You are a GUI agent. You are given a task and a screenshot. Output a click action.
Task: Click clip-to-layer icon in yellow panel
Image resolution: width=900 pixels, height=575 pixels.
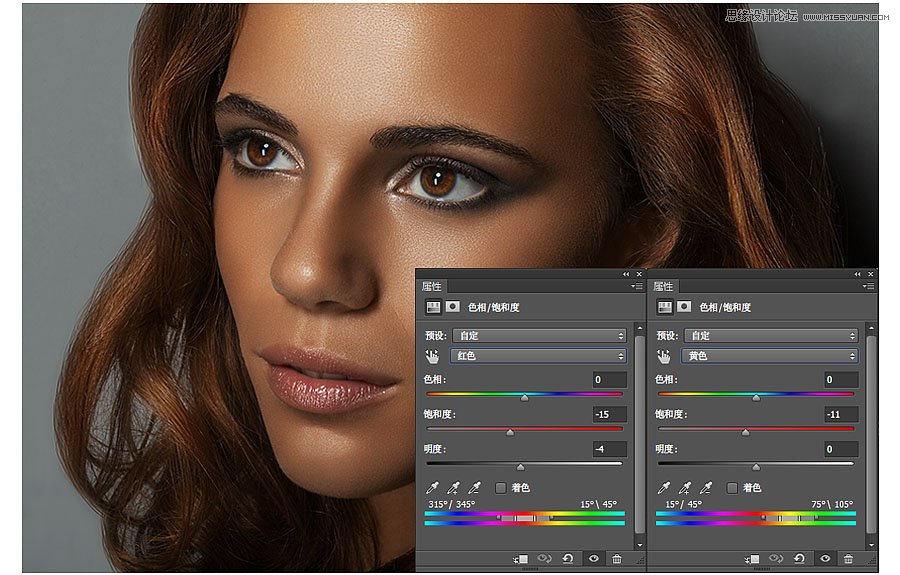pos(752,558)
